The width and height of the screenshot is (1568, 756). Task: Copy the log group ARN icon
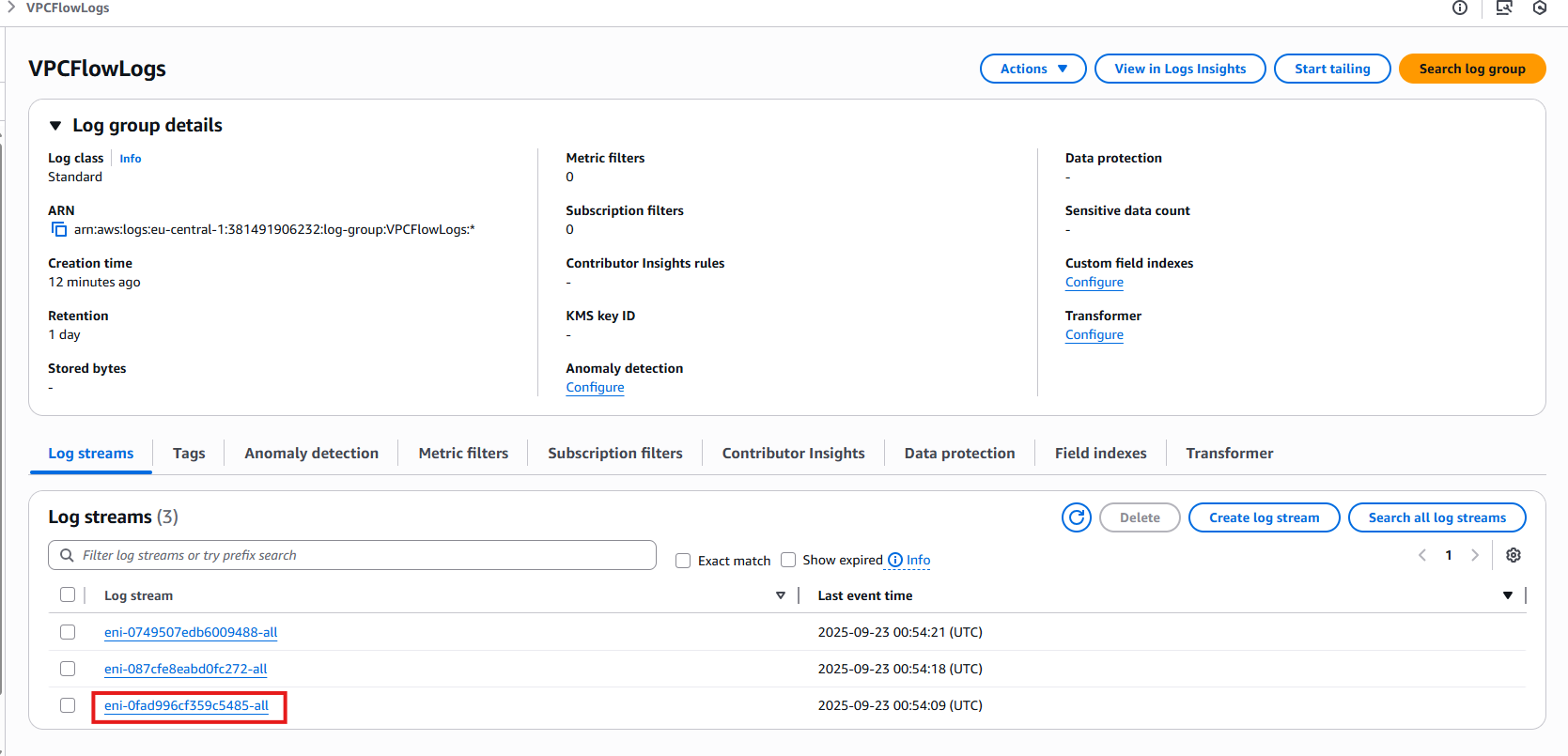click(x=59, y=230)
